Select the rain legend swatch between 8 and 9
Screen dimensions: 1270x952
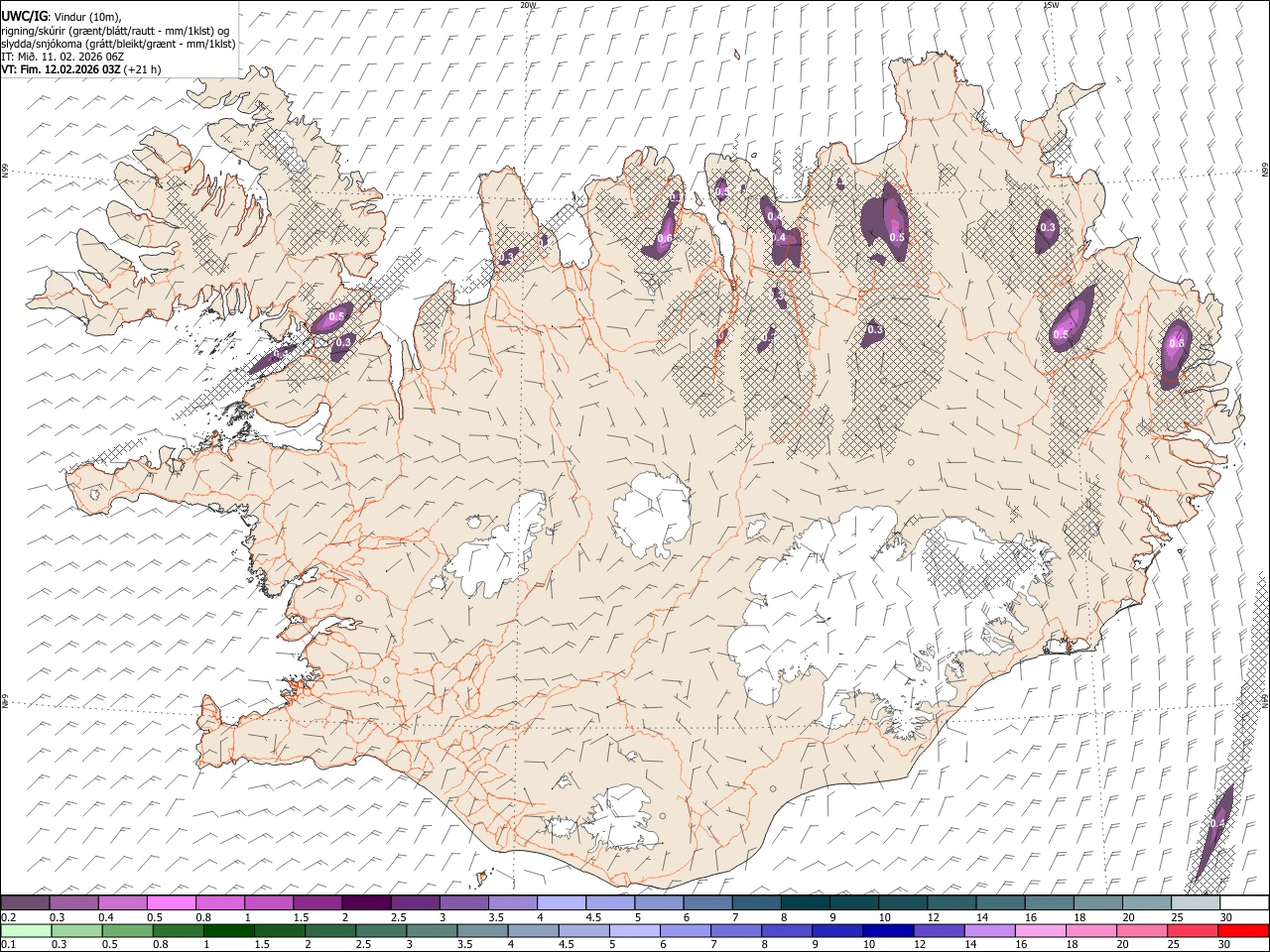coord(787,930)
